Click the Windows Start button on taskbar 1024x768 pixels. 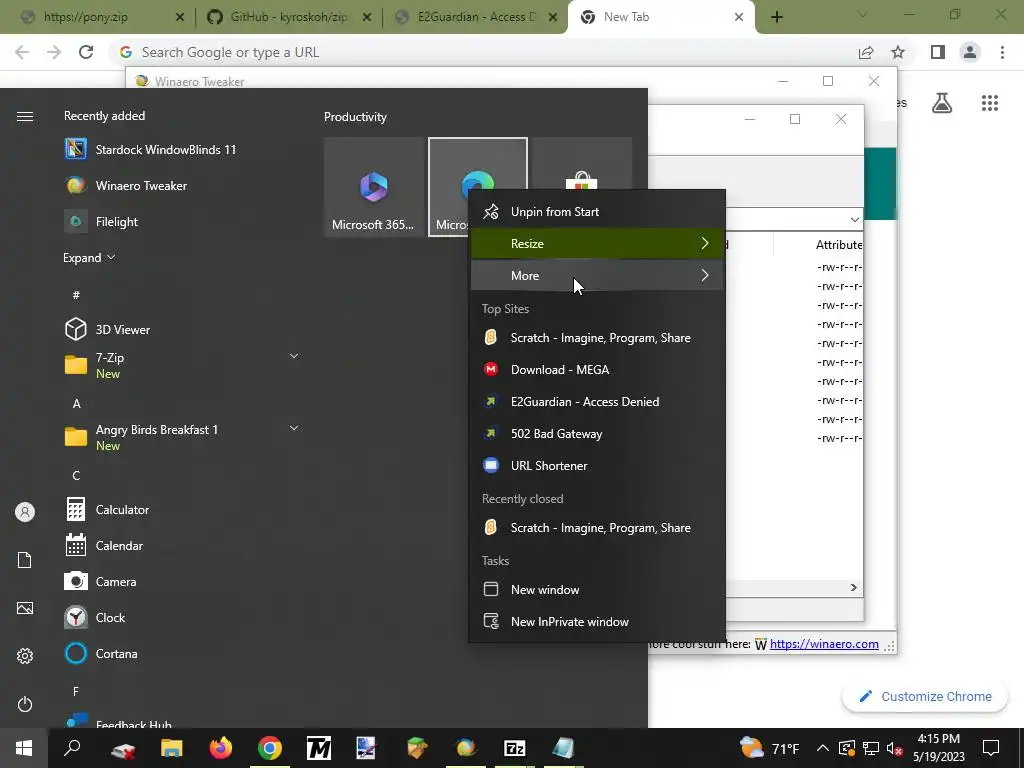click(24, 748)
